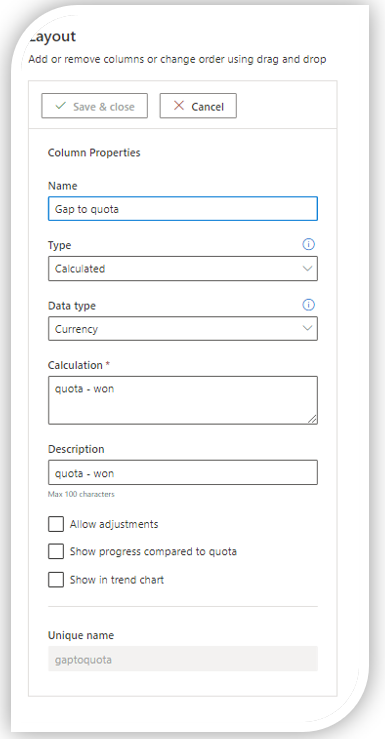Click the resize grip of Calculation box

click(x=312, y=419)
